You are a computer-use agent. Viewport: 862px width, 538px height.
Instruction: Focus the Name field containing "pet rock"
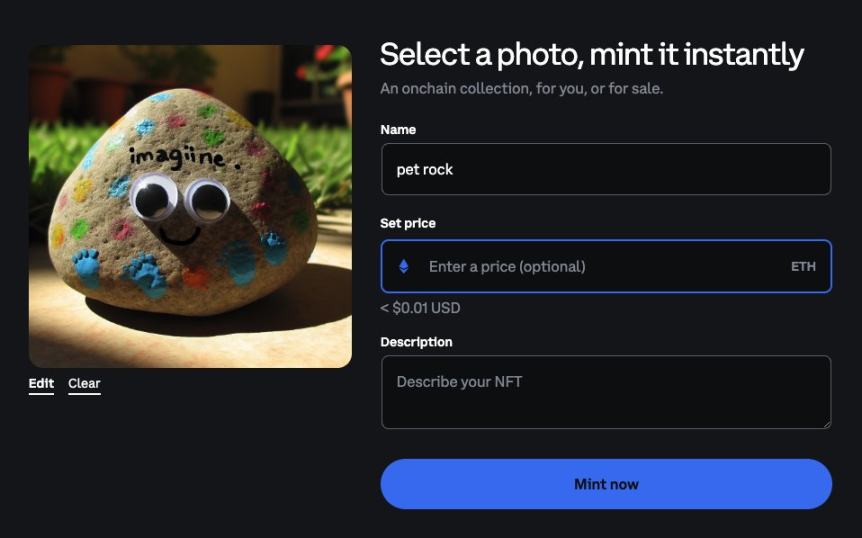(x=605, y=169)
